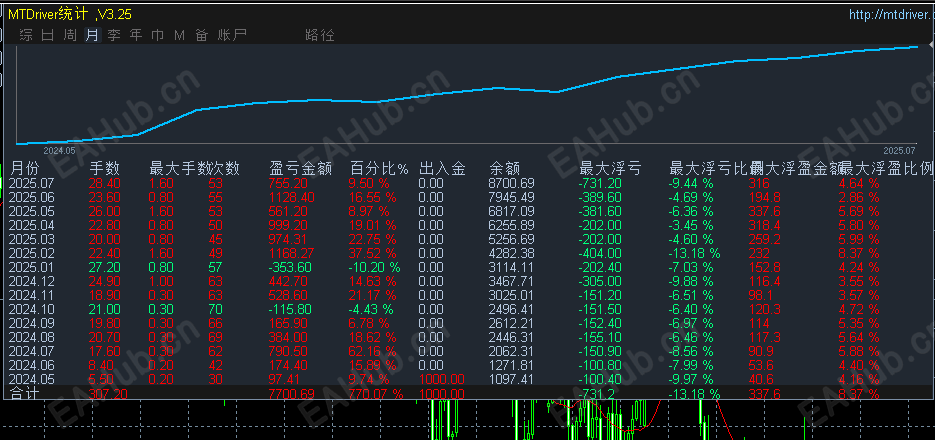Switch to the 季 quarterly tab

click(114, 35)
